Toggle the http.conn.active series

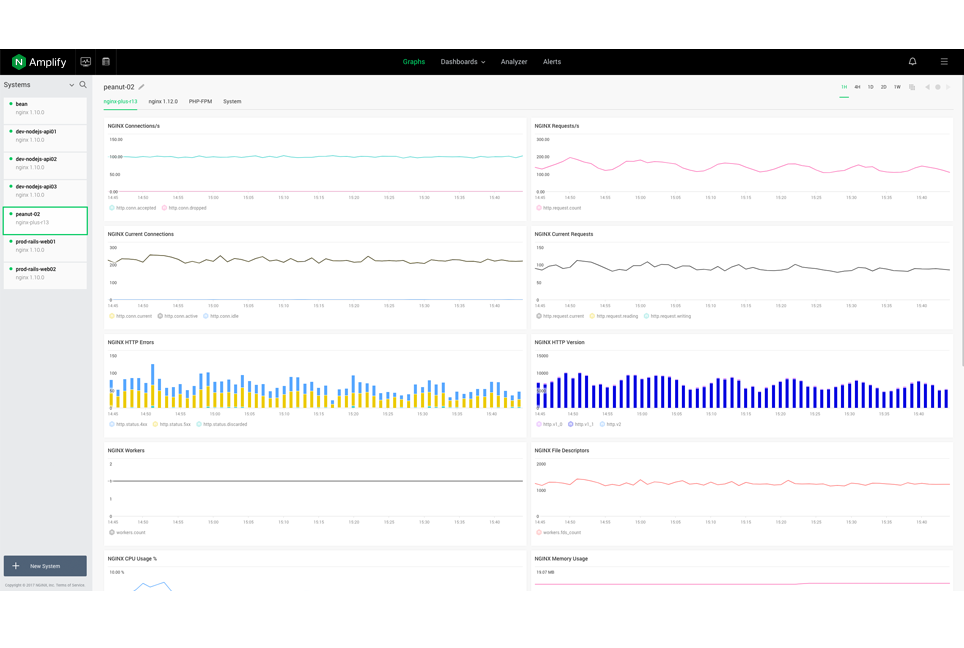(x=178, y=316)
